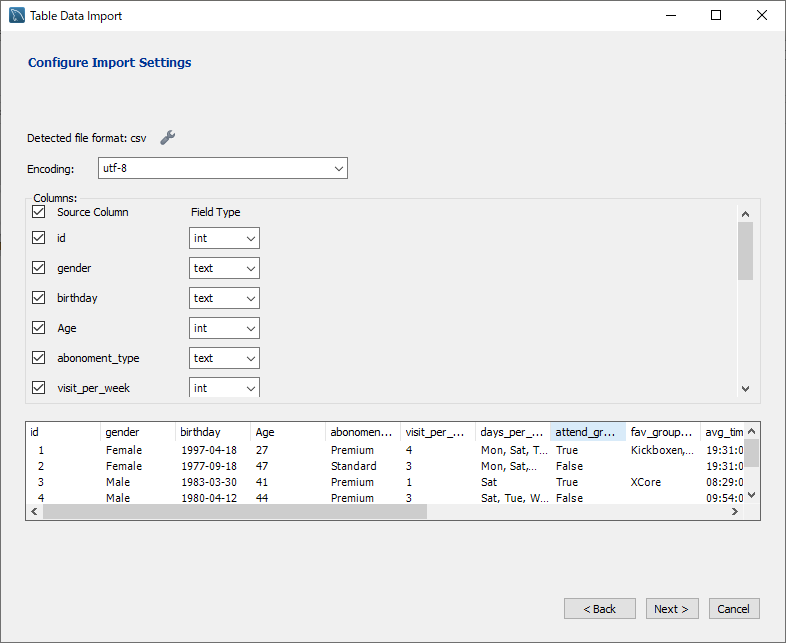Disable the birthday column import checkbox
This screenshot has width=787, height=643.
tap(39, 298)
